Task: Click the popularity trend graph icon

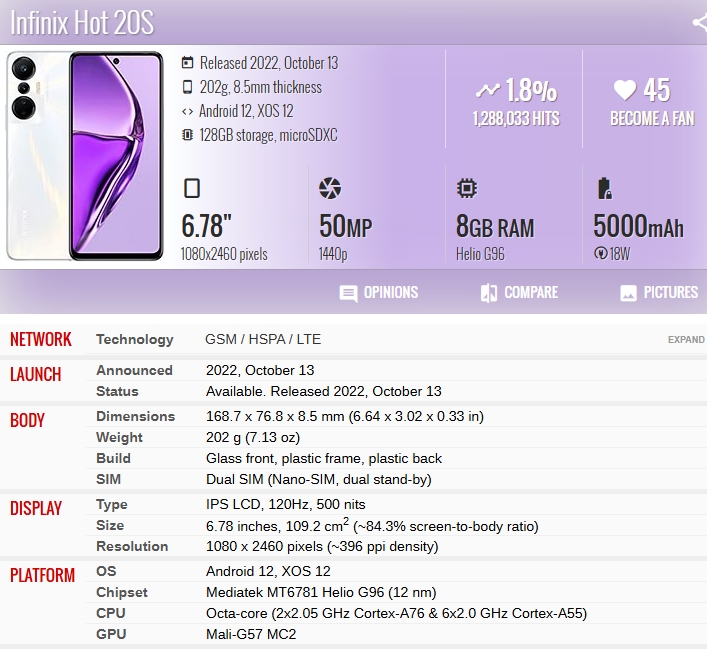Action: coord(487,91)
